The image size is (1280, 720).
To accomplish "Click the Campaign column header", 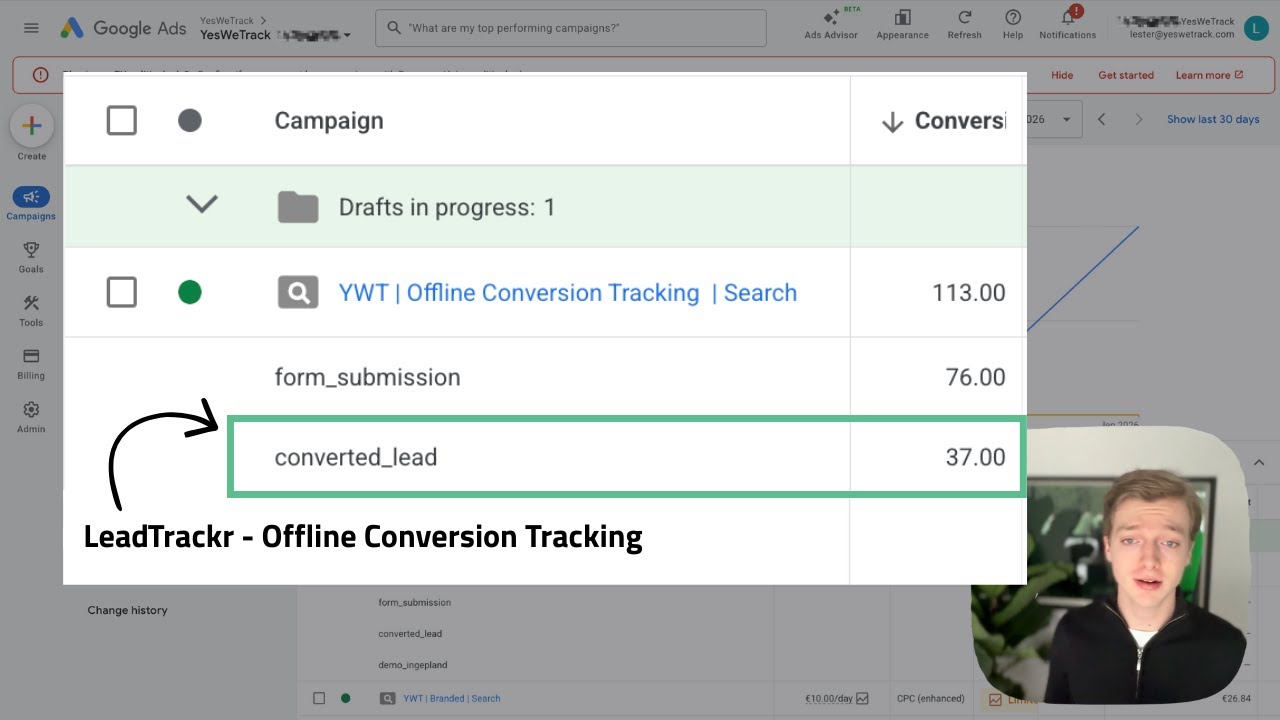I will (329, 121).
